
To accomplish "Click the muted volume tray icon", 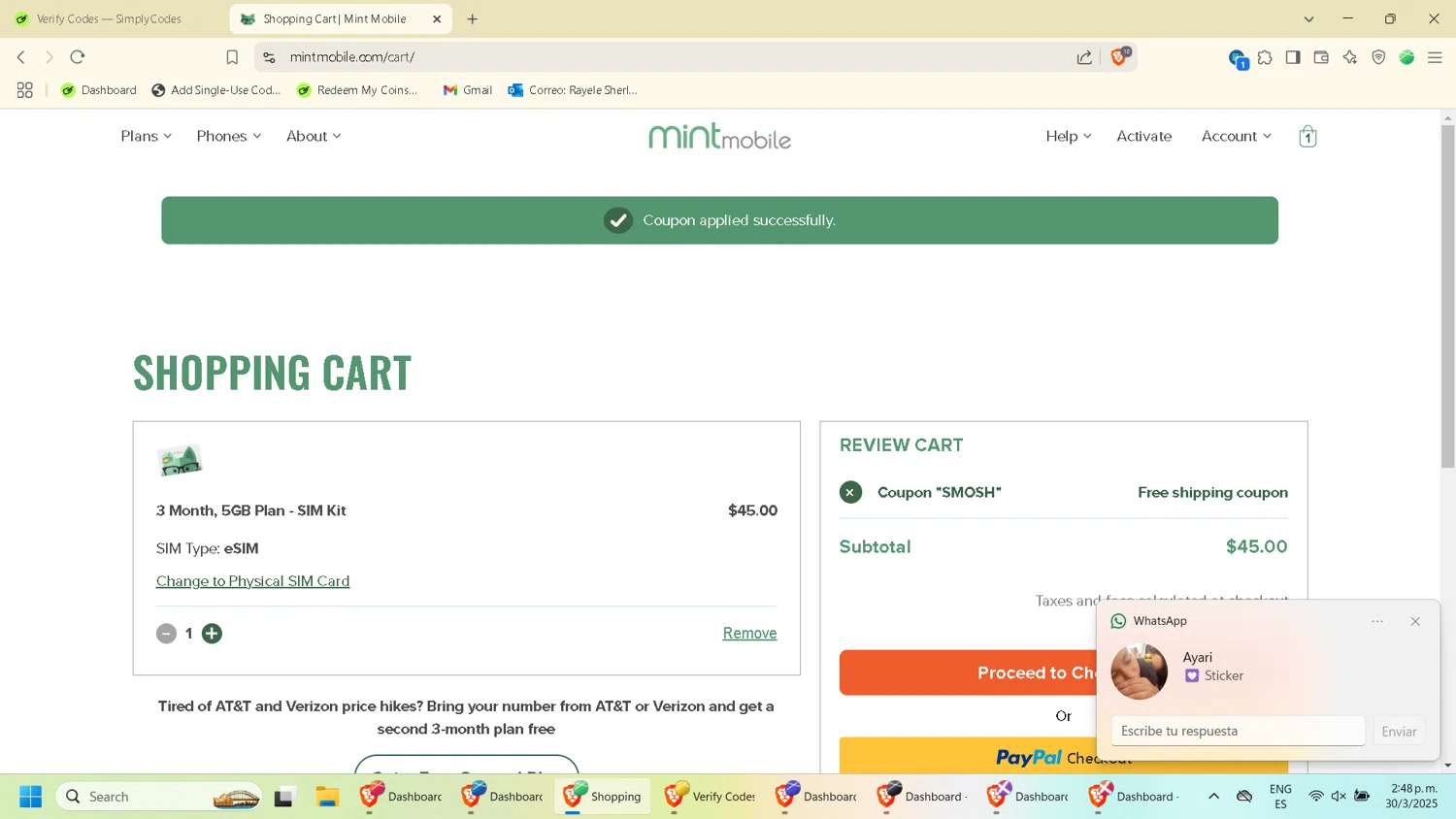I will pos(1339,796).
